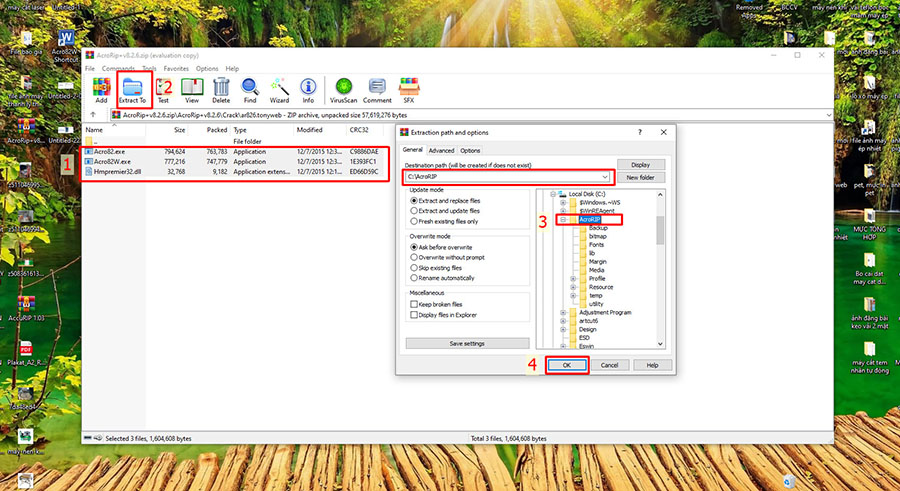Screen dimensions: 900x491
Task: Click the folder tree vertical scrollbar thumb
Action: pyautogui.click(x=660, y=230)
